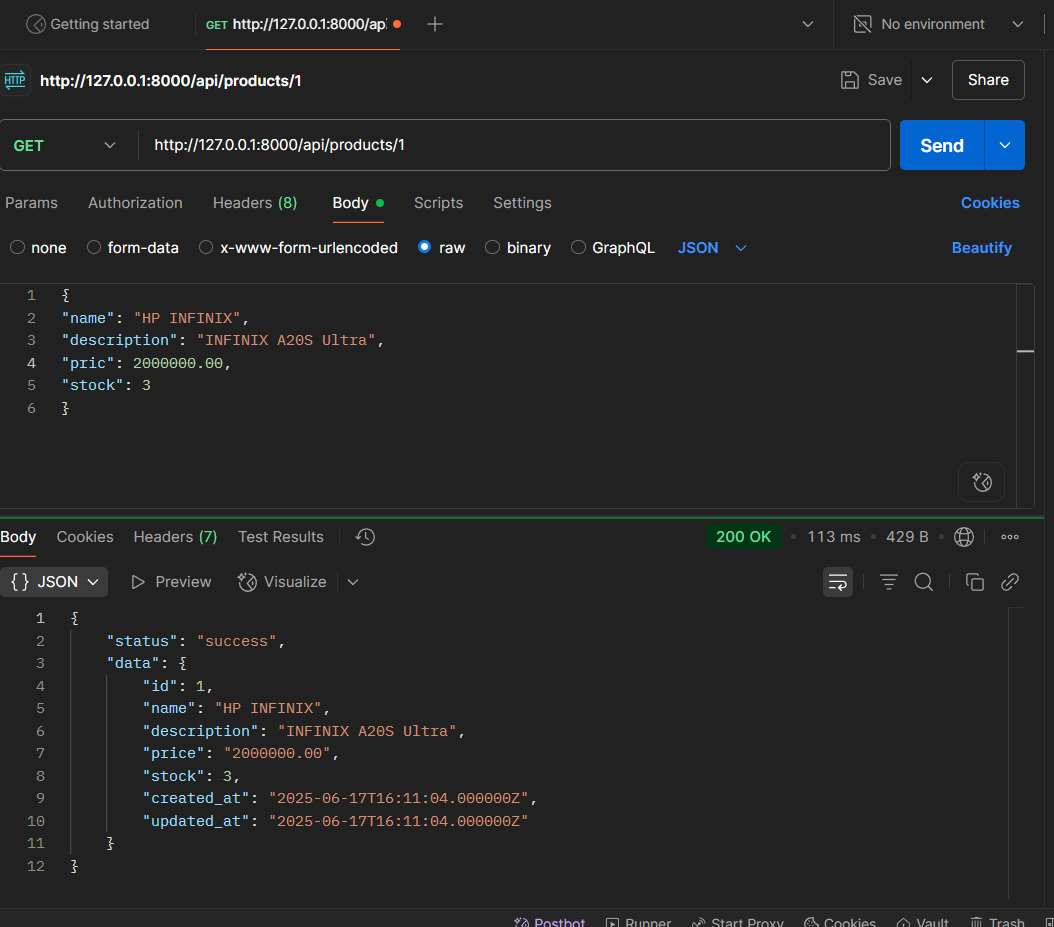Open the GET method dropdown
The height and width of the screenshot is (927, 1054).
click(66, 146)
